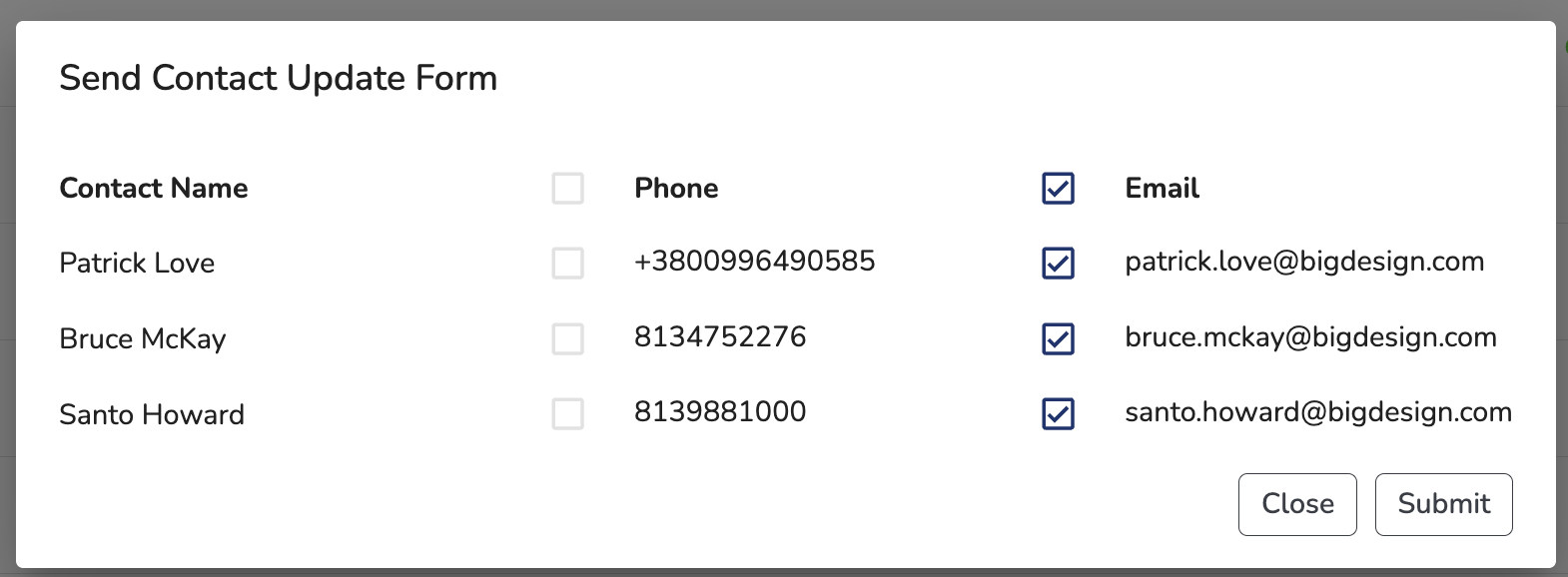Screen dimensions: 1568x577
Task: Uncheck email checkbox for Santo Howard
Action: [1058, 413]
